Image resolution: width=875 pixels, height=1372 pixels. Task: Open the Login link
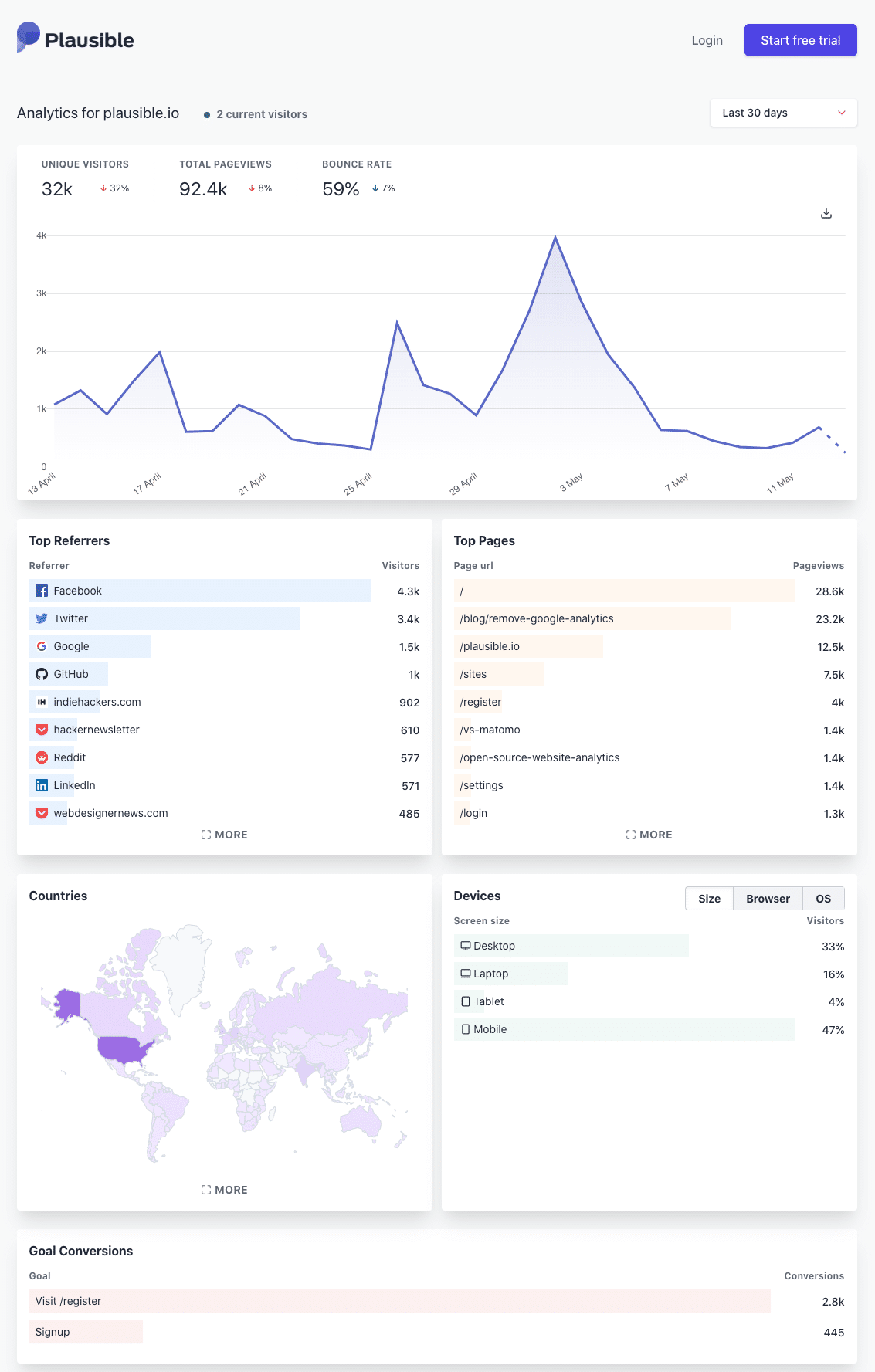[707, 40]
